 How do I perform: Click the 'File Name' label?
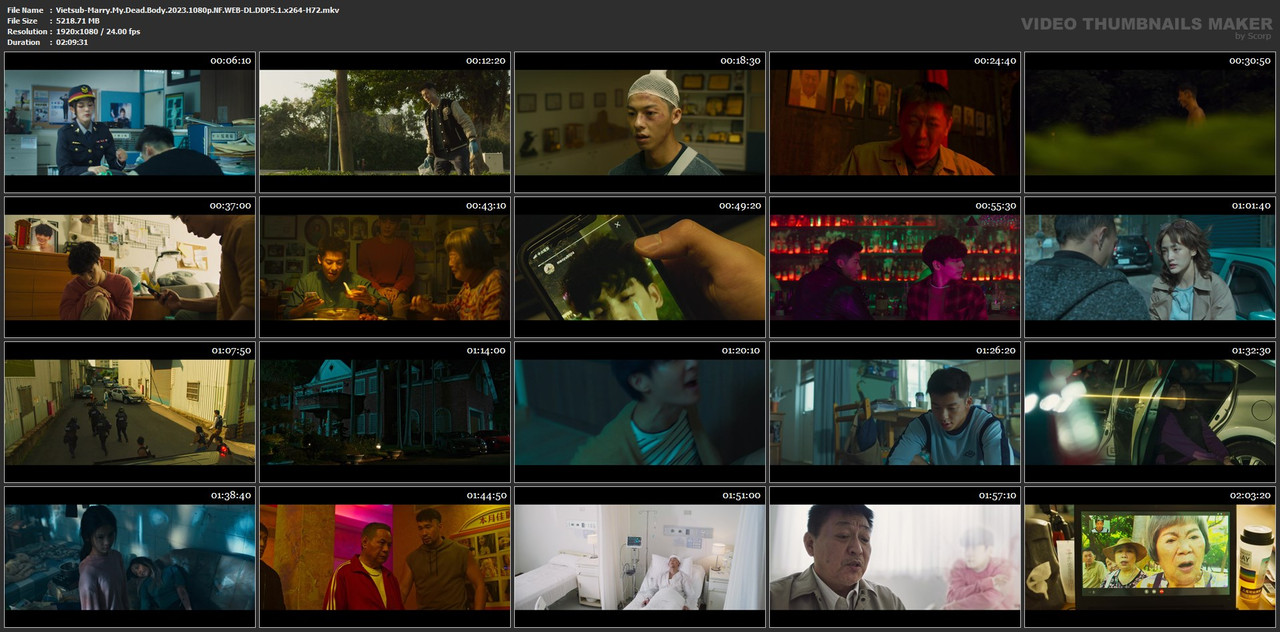(24, 10)
